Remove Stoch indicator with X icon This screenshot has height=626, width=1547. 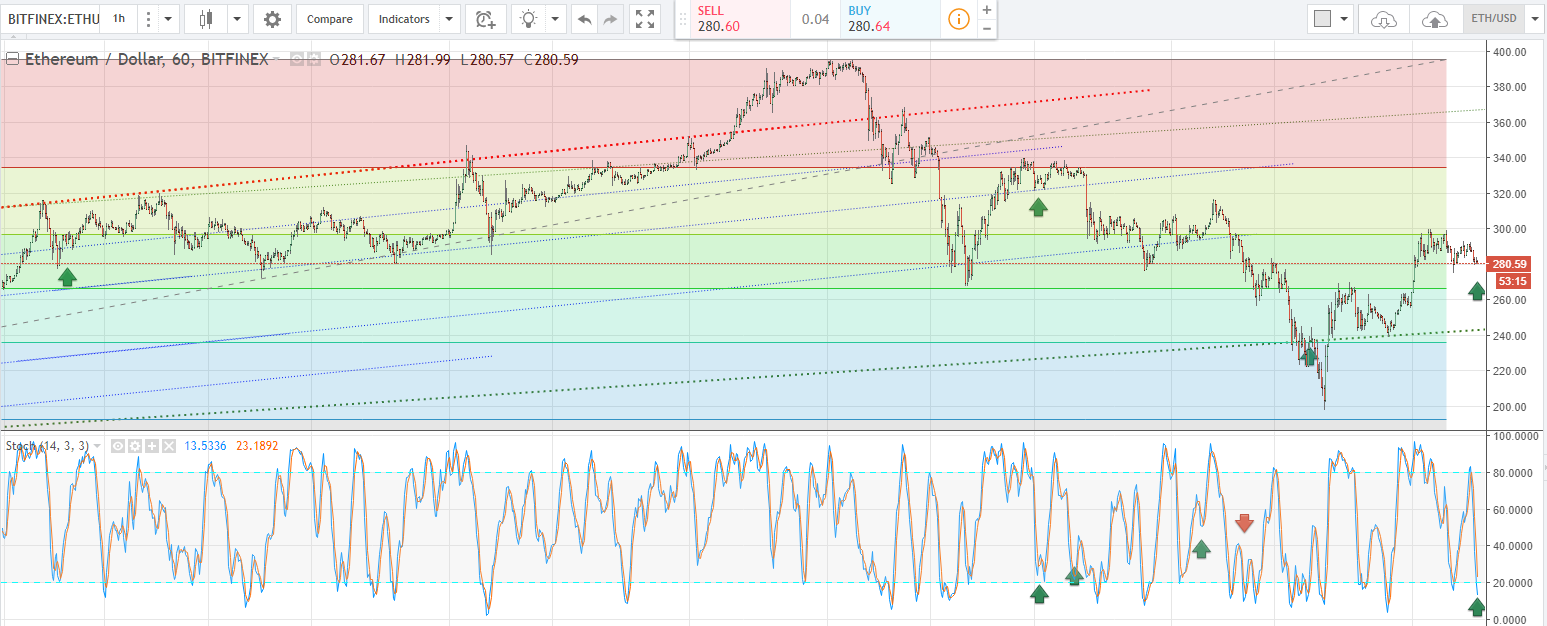tap(168, 446)
